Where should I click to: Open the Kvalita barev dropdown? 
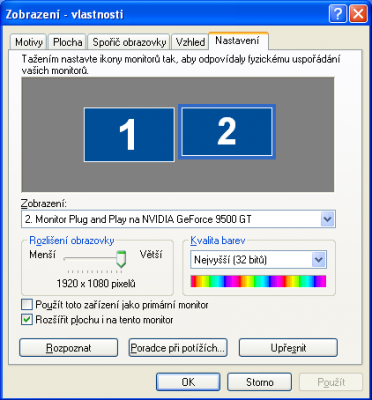(258, 260)
